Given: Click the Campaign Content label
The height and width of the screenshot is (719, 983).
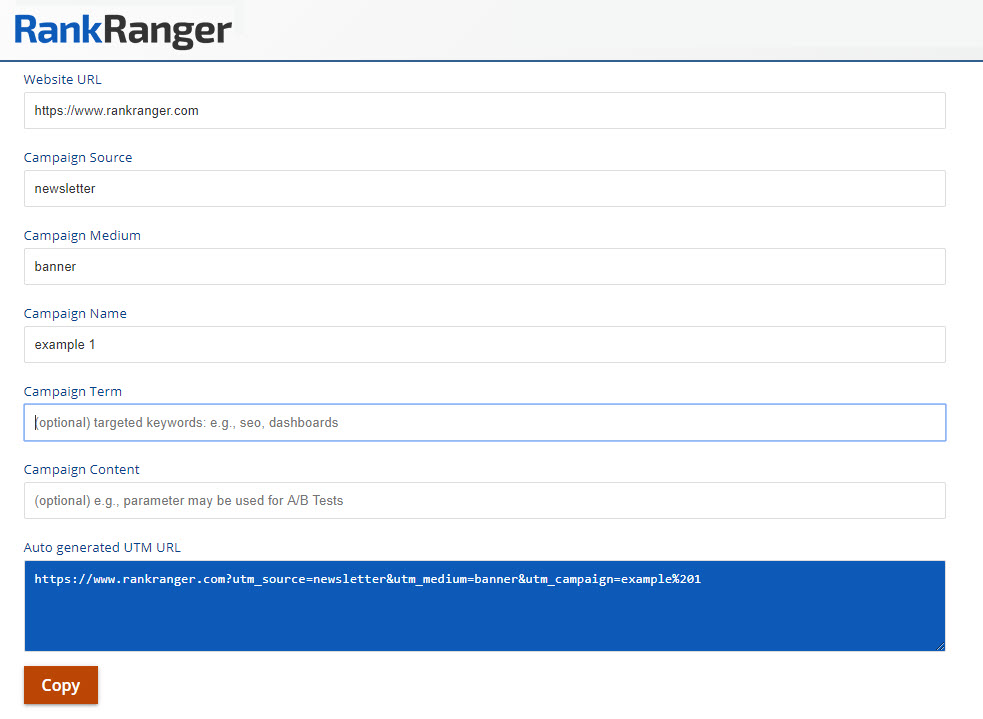Looking at the screenshot, I should click(82, 470).
